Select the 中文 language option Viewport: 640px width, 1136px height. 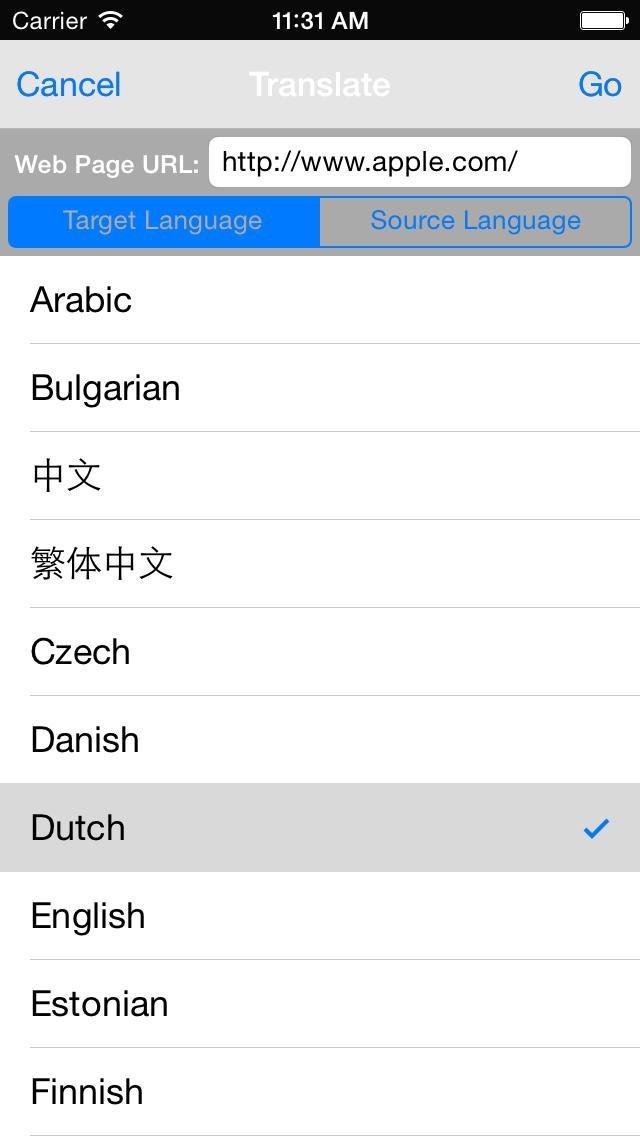coord(320,476)
